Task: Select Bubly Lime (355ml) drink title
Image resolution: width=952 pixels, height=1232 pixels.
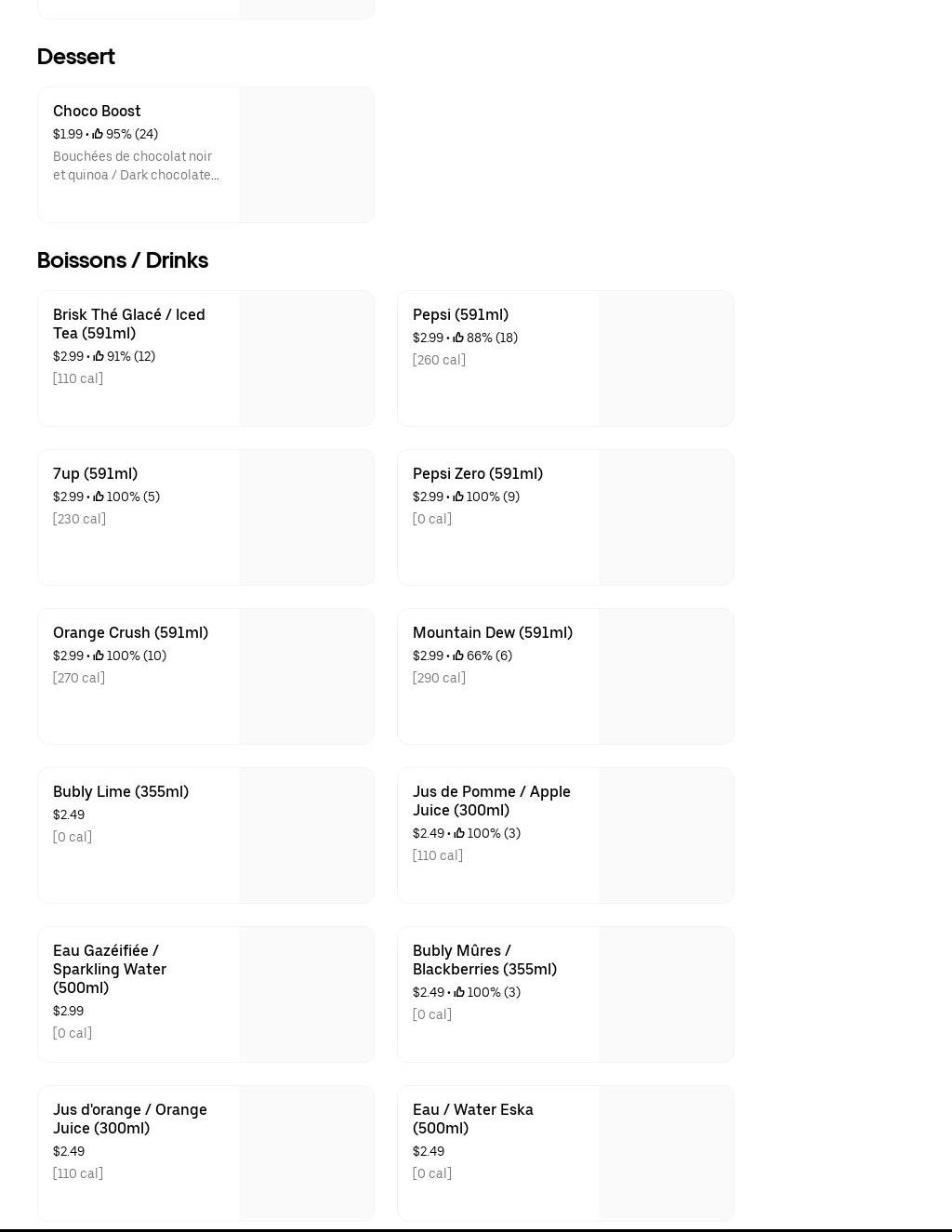Action: pyautogui.click(x=121, y=791)
